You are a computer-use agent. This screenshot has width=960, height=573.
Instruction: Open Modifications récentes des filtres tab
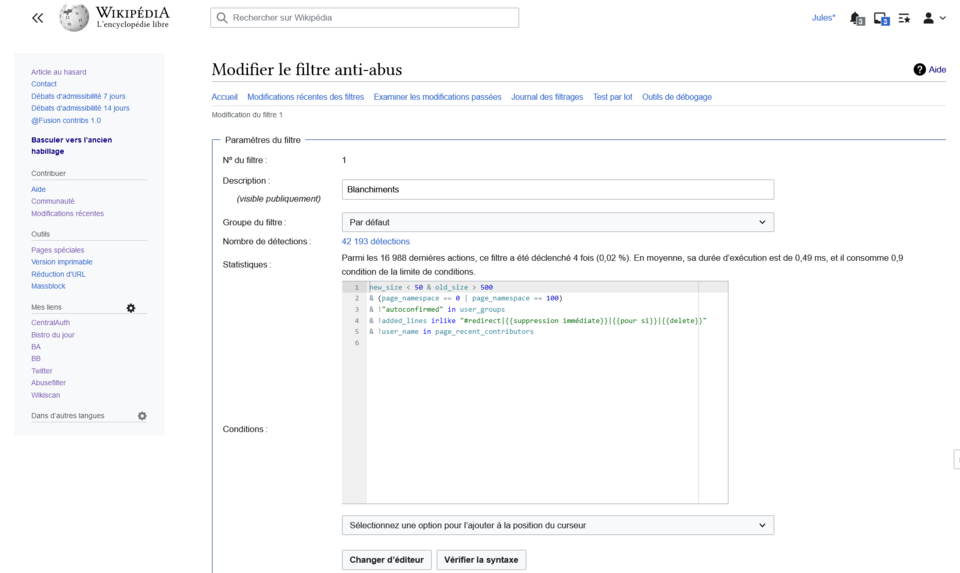pos(306,97)
